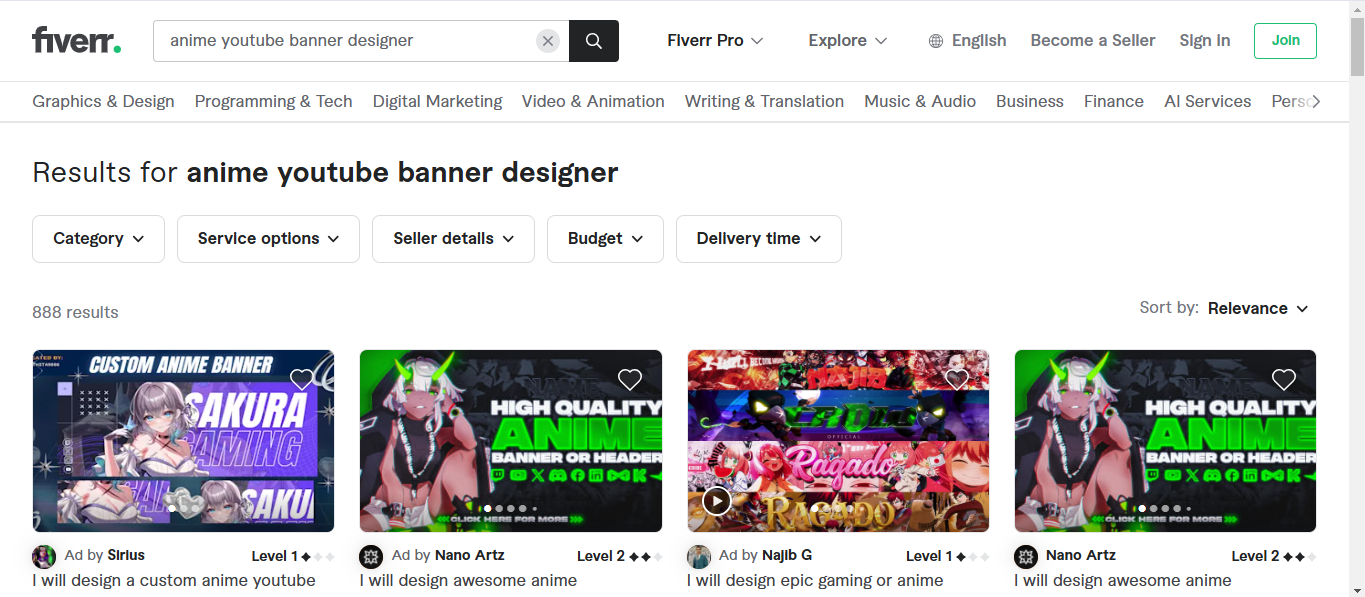
Task: Open the Business category
Action: (x=1030, y=101)
